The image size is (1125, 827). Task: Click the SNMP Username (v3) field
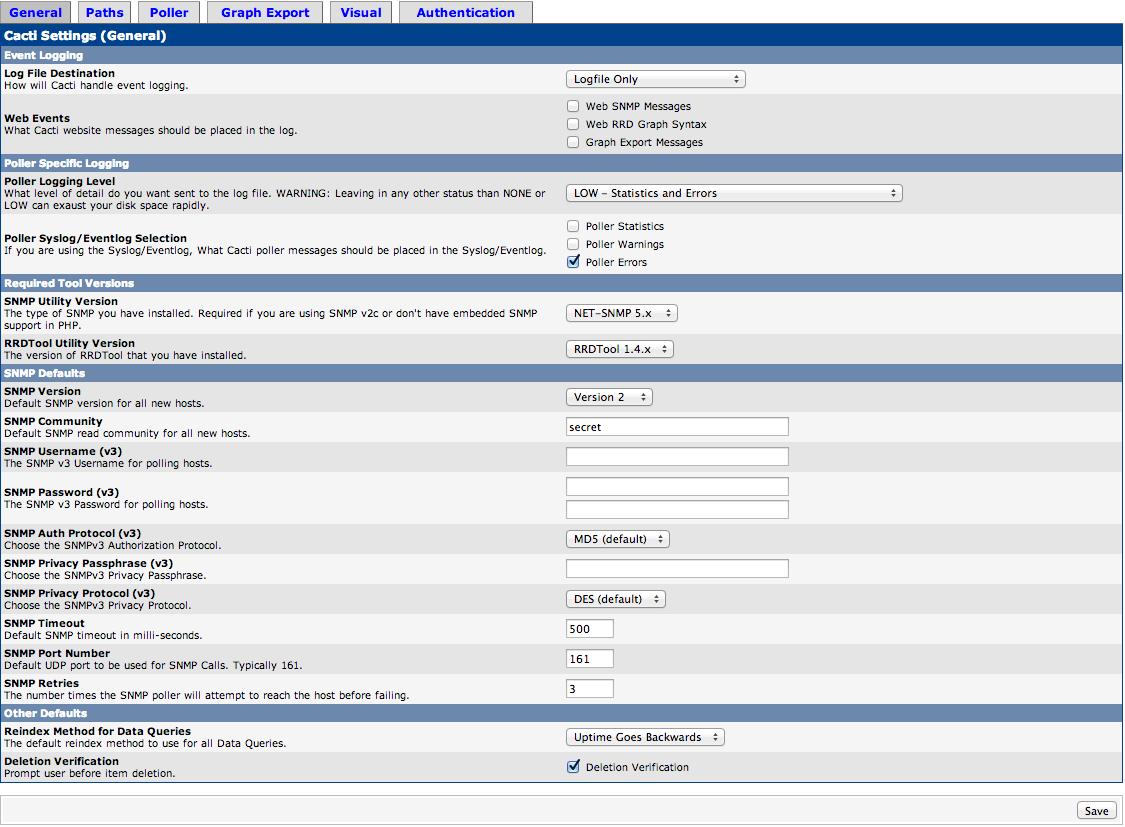click(677, 457)
